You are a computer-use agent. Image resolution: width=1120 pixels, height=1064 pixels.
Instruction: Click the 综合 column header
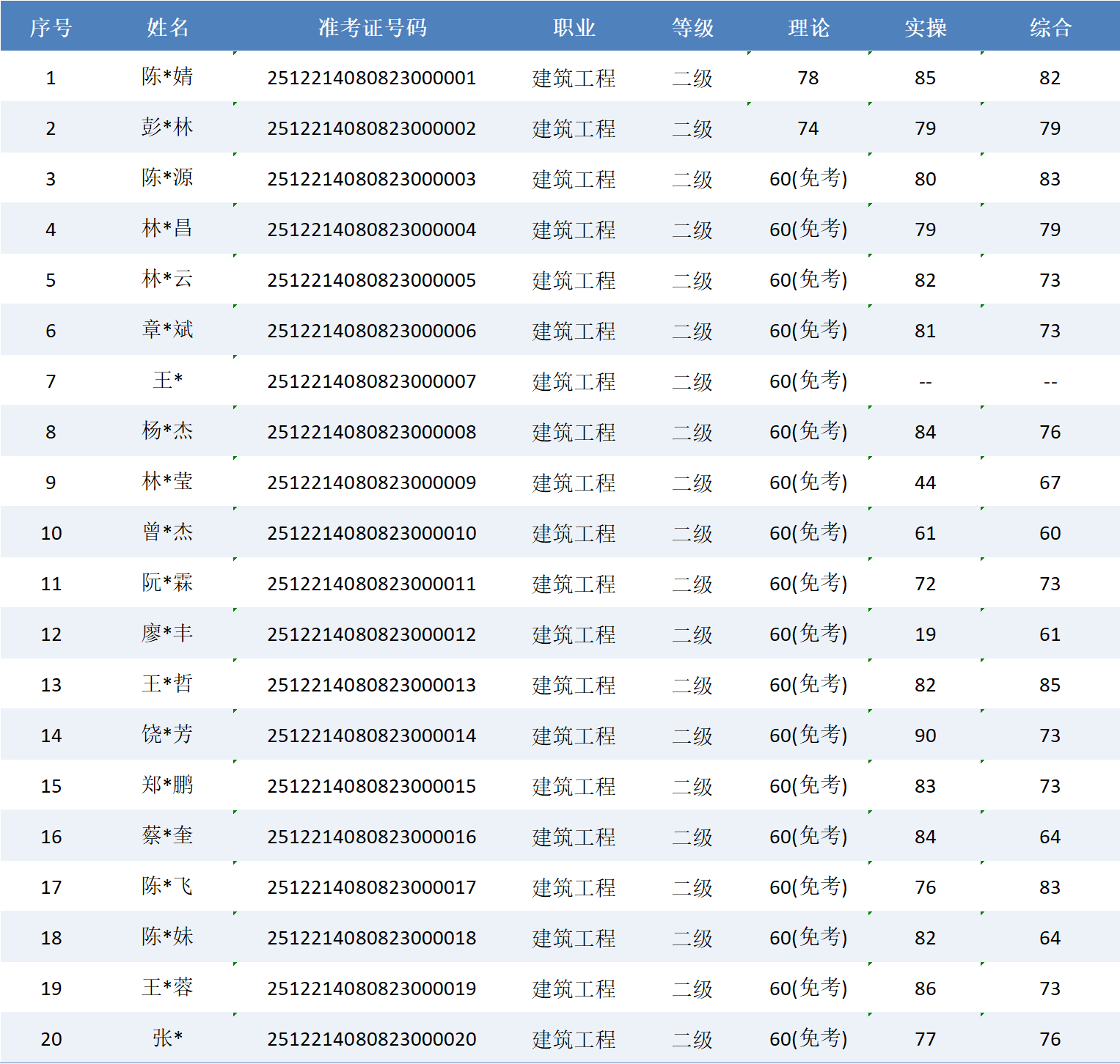tap(1050, 27)
